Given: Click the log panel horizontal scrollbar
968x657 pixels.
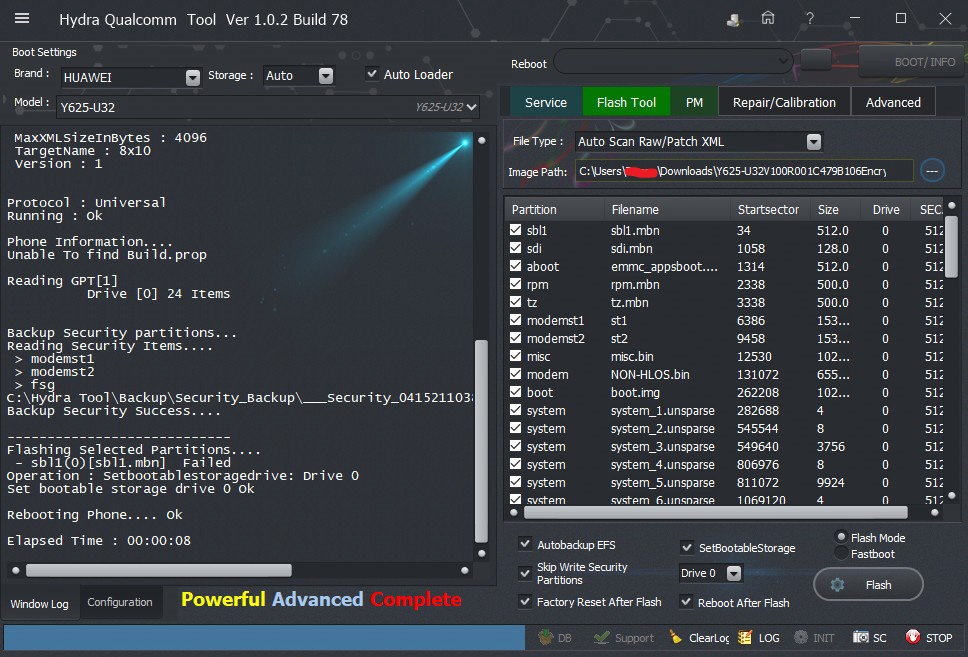Looking at the screenshot, I should [x=160, y=570].
